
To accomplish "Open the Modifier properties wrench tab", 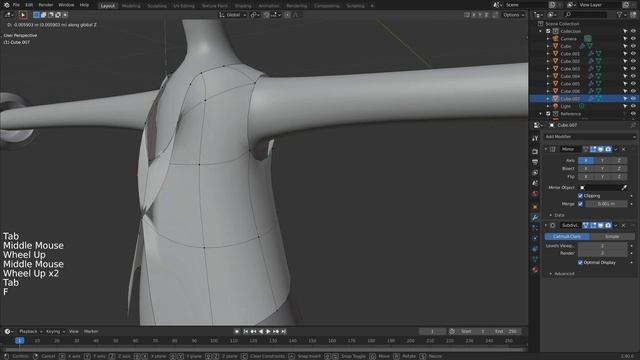I will tap(535, 218).
